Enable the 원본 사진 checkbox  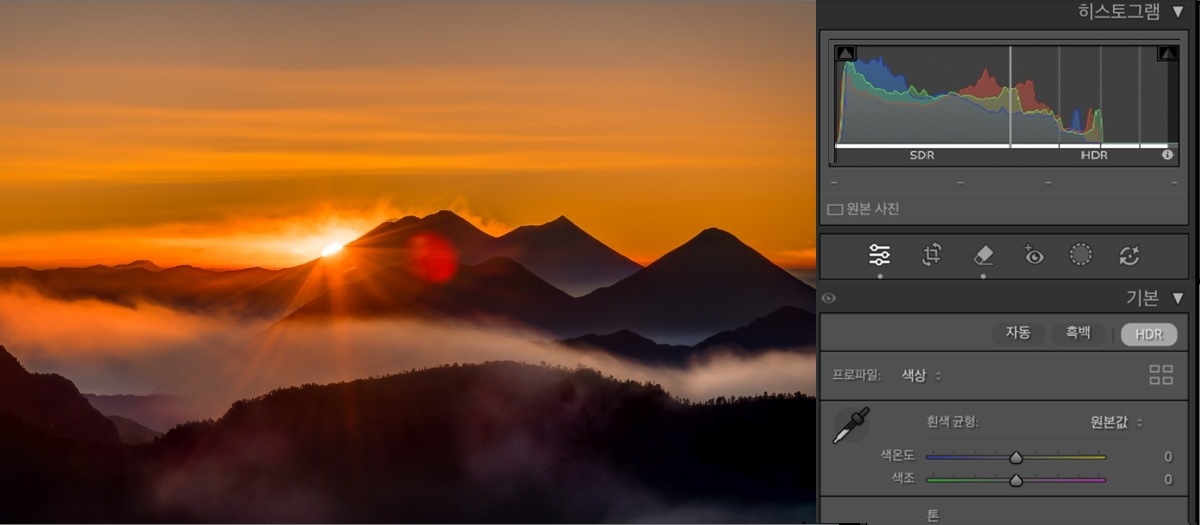tap(834, 209)
